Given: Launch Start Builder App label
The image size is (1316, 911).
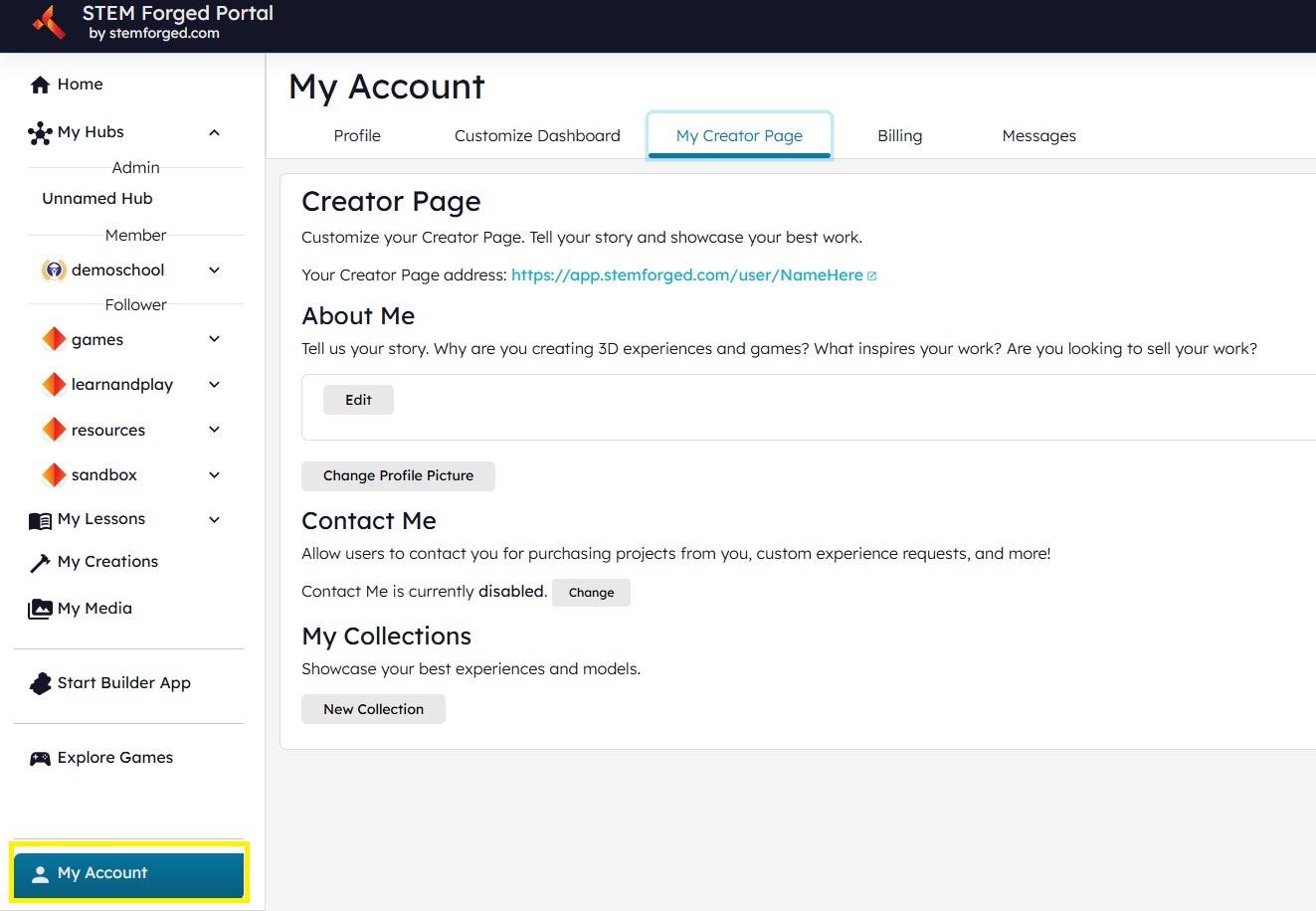Looking at the screenshot, I should pyautogui.click(x=124, y=683).
